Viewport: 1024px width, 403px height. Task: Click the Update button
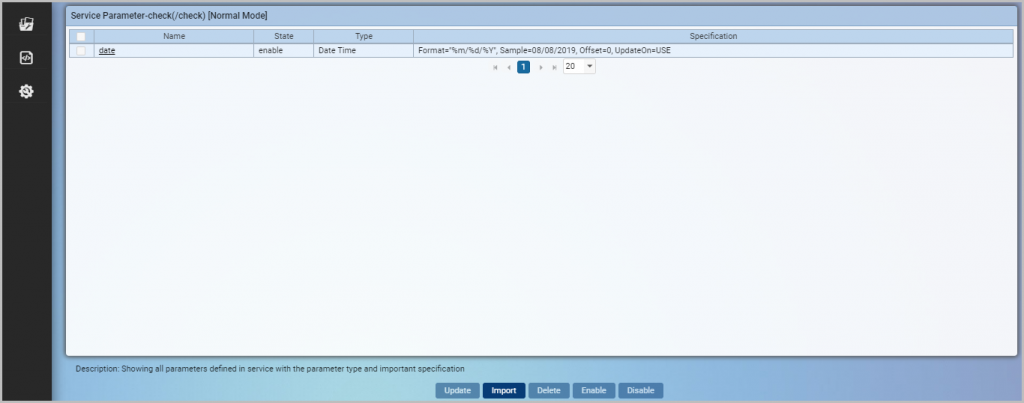point(458,391)
